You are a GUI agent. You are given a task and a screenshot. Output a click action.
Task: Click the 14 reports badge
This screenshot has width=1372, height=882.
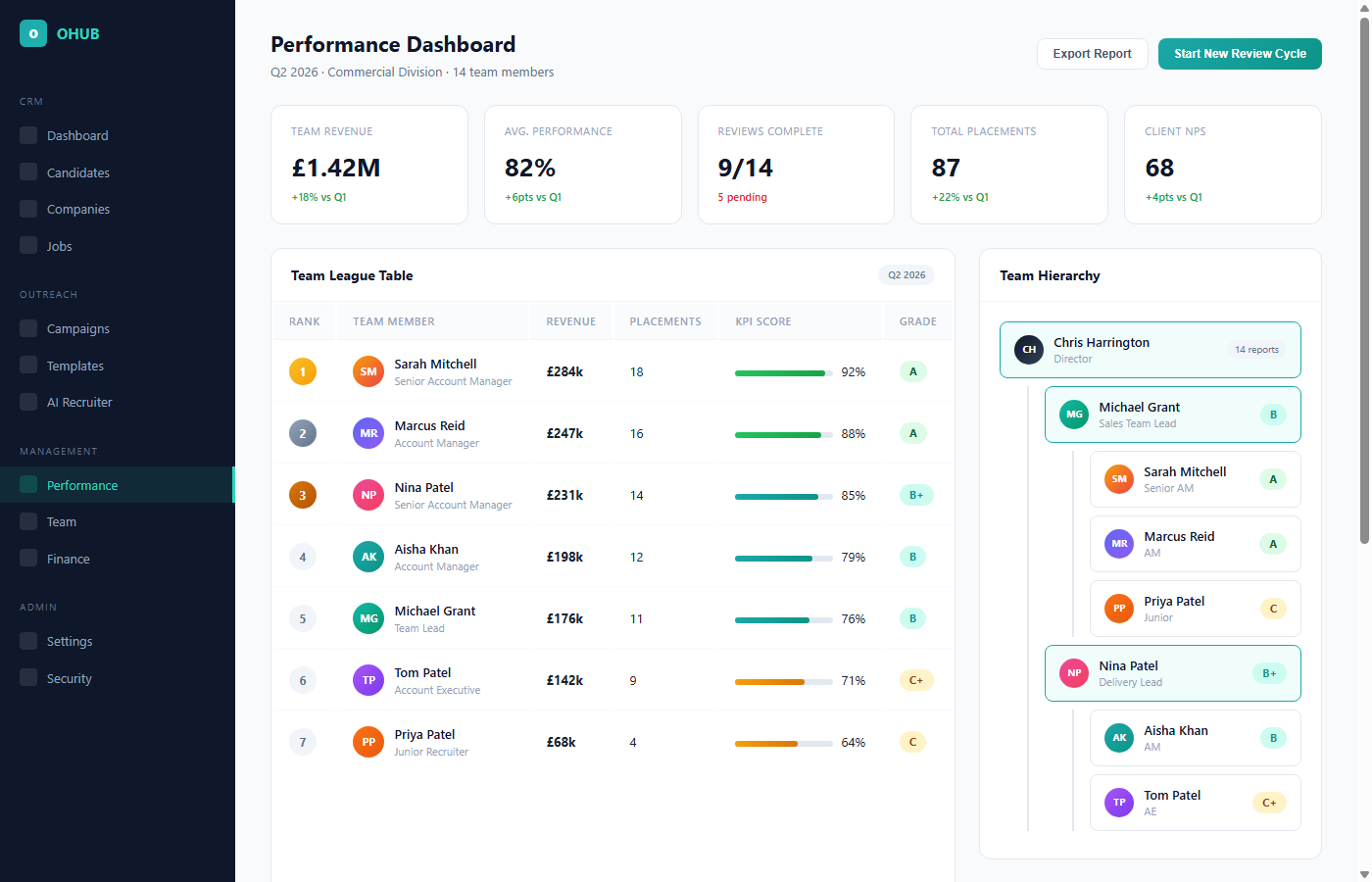click(1256, 350)
